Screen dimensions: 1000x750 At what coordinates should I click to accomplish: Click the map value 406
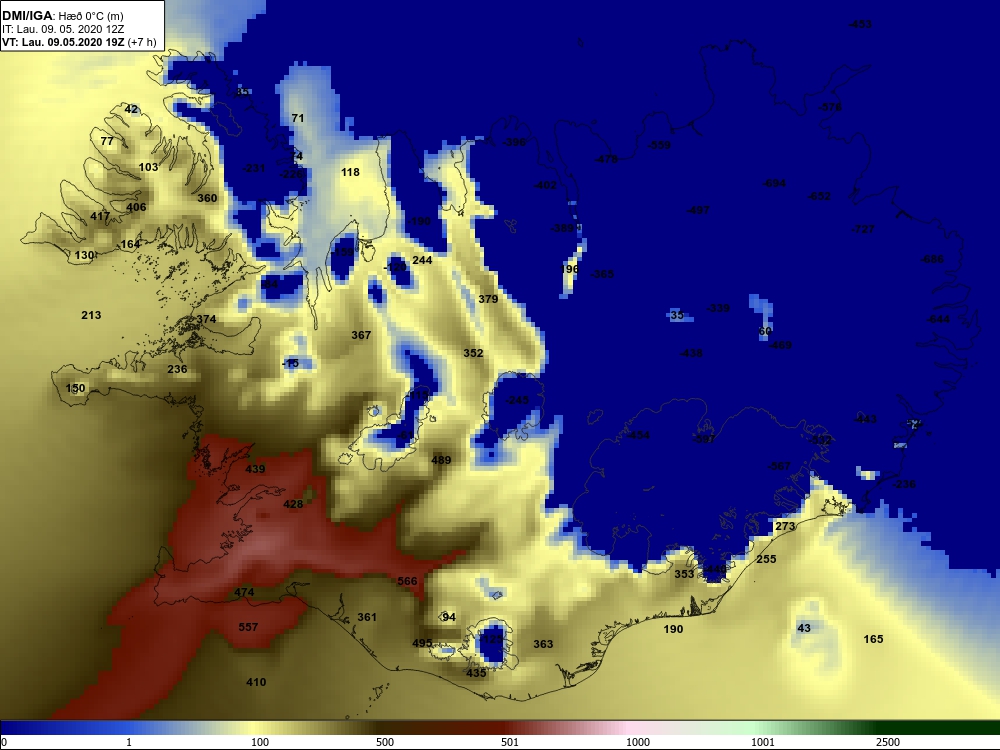click(x=136, y=207)
